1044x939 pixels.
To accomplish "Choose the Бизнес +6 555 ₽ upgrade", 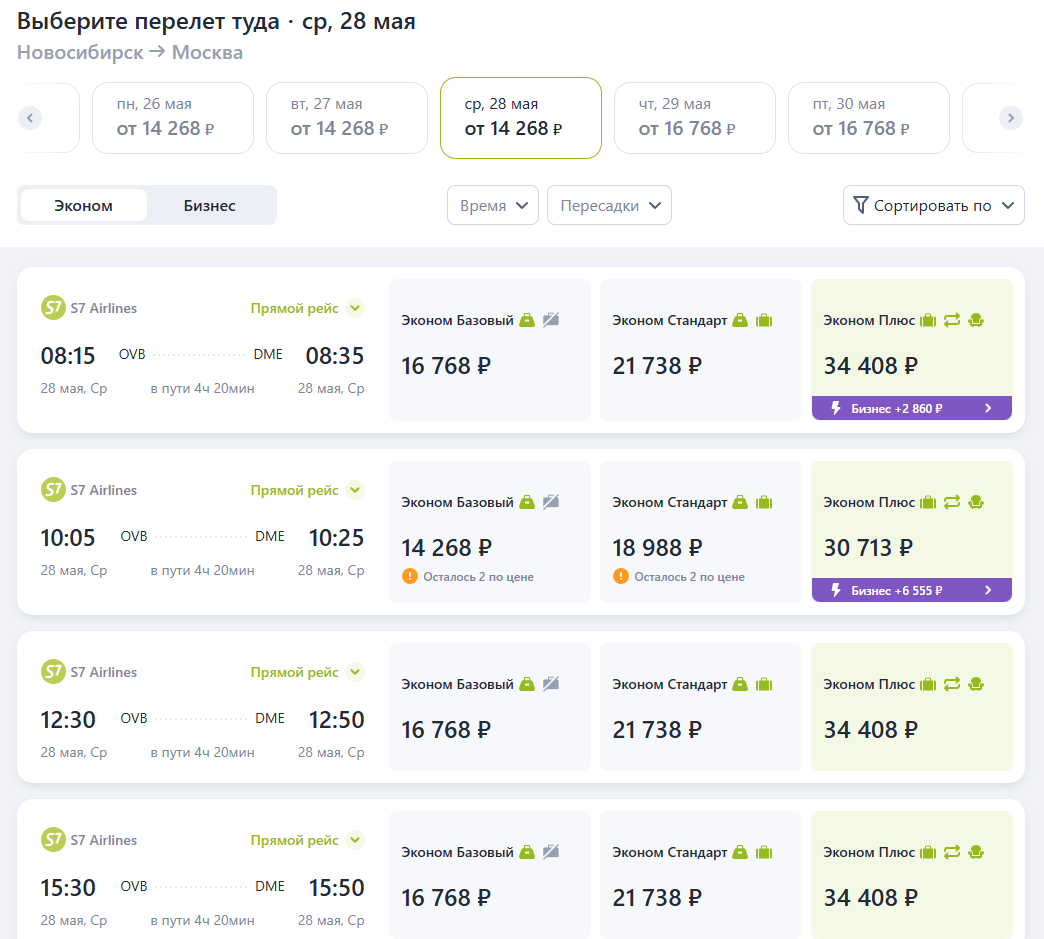I will [x=912, y=590].
